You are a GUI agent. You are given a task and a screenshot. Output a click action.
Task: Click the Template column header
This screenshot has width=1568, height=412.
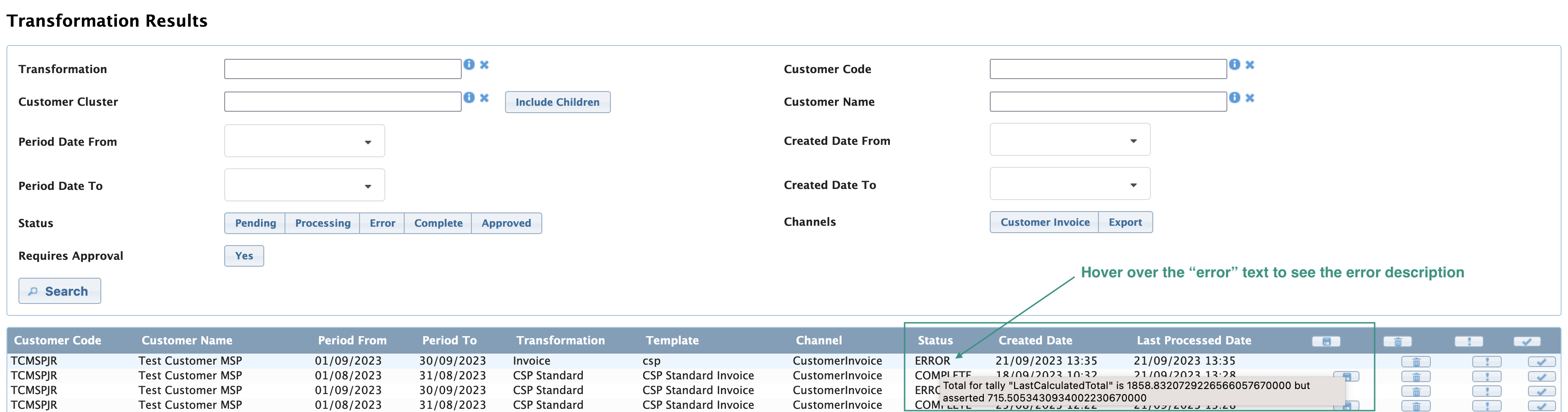672,340
